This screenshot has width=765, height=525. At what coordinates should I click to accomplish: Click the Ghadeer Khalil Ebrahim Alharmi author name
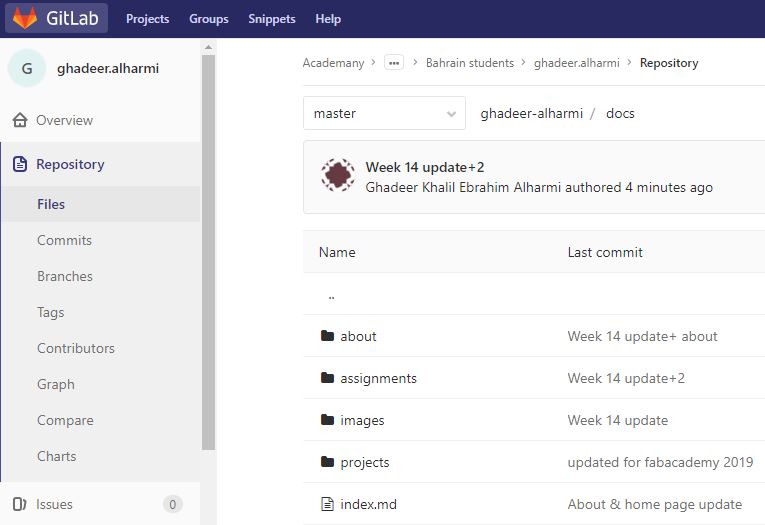coord(463,187)
